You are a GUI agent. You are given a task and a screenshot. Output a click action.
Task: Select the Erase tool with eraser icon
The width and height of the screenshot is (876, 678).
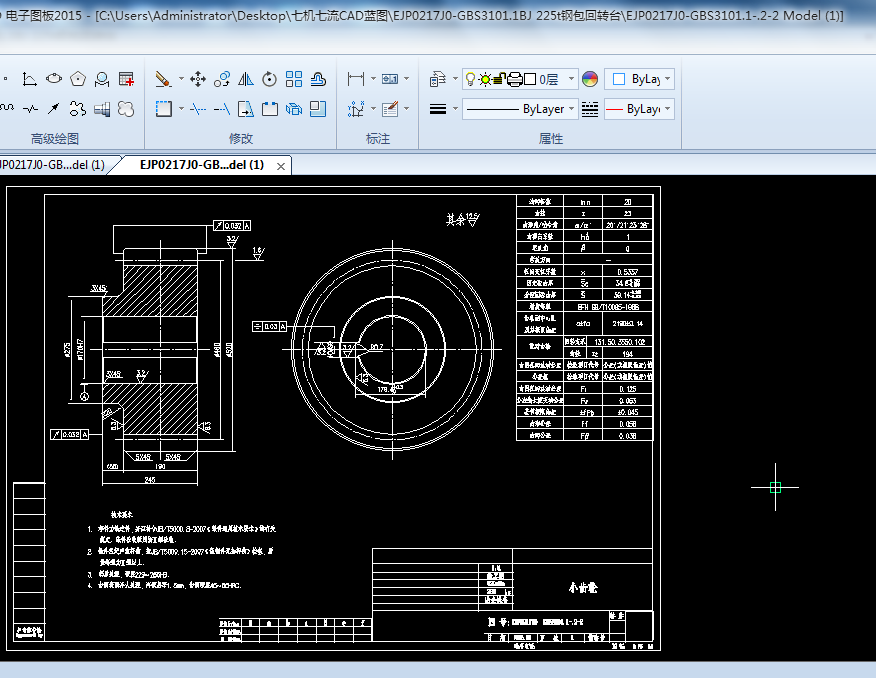(x=163, y=78)
